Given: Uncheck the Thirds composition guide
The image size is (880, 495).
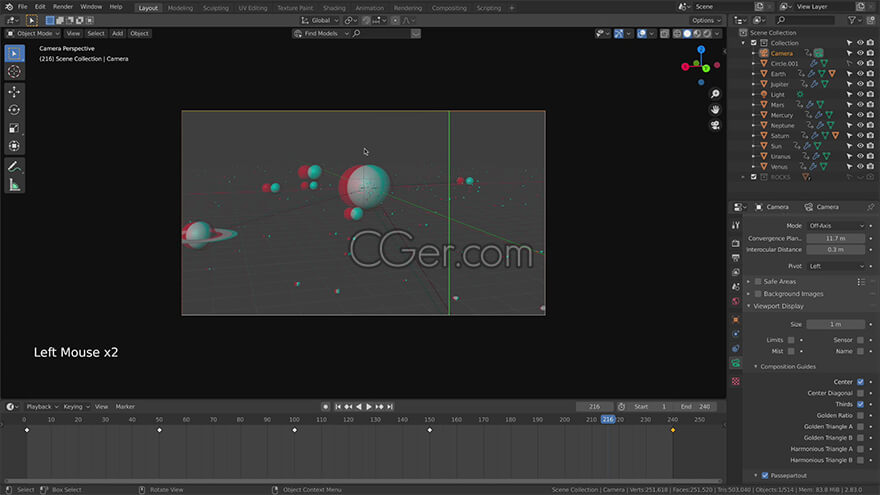Looking at the screenshot, I should 860,405.
